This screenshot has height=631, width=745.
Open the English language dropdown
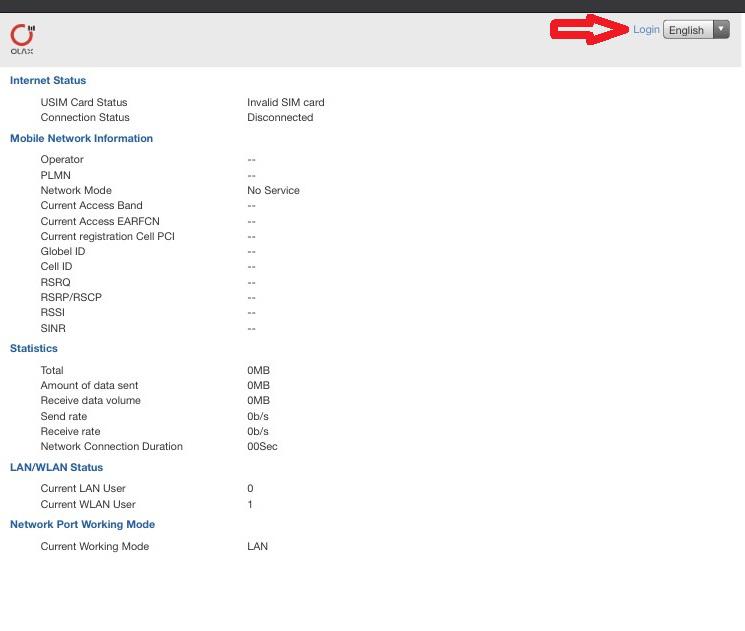pyautogui.click(x=696, y=30)
